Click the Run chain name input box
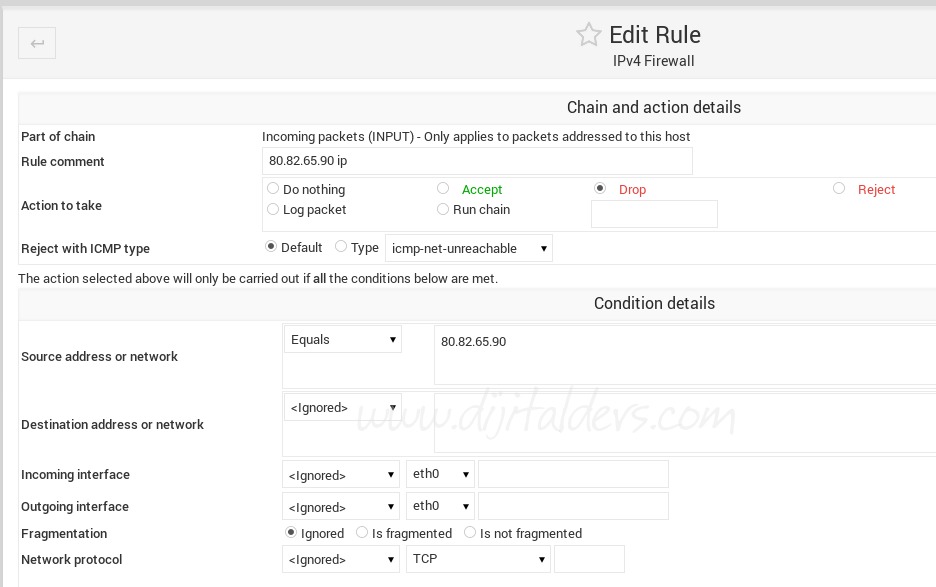Viewport: 936px width, 587px height. [654, 214]
